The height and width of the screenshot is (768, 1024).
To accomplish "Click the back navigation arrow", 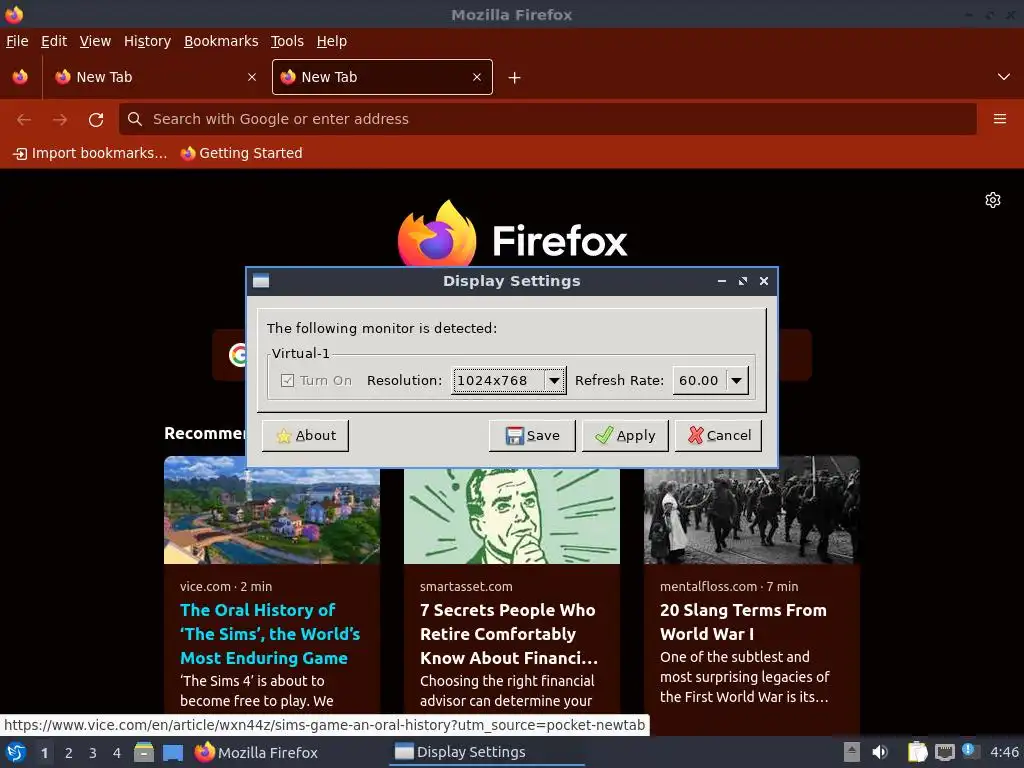I will 24,119.
